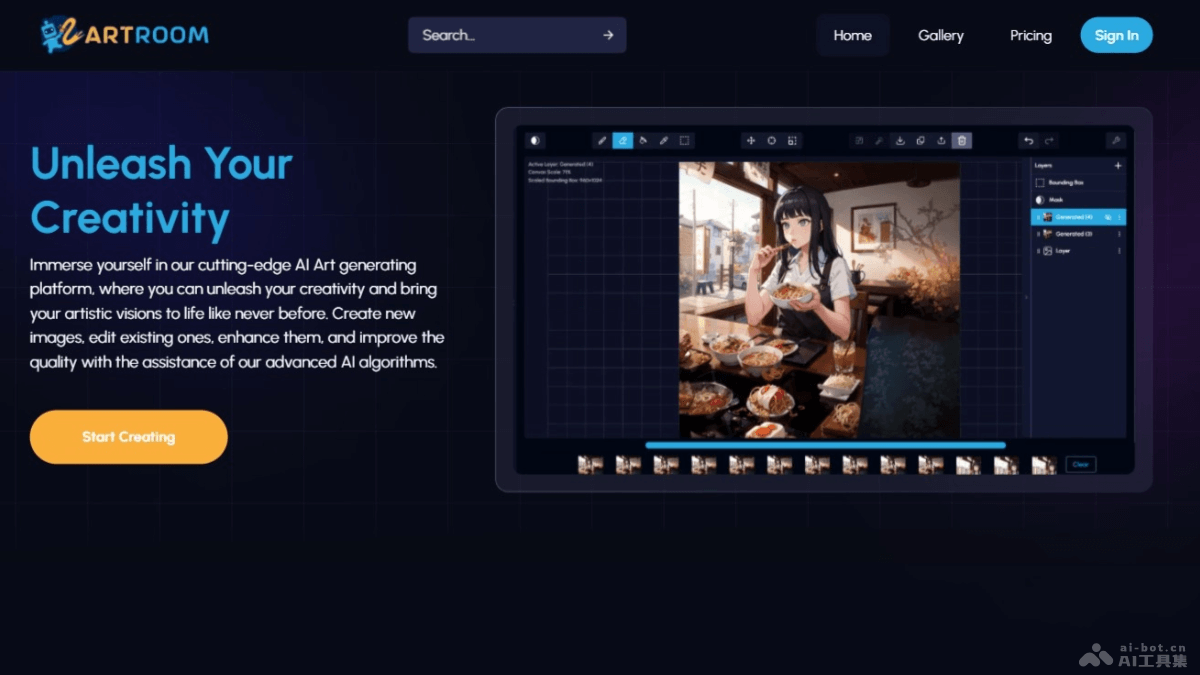Add a new layer with plus icon
Viewport: 1200px width, 675px height.
[x=1118, y=166]
